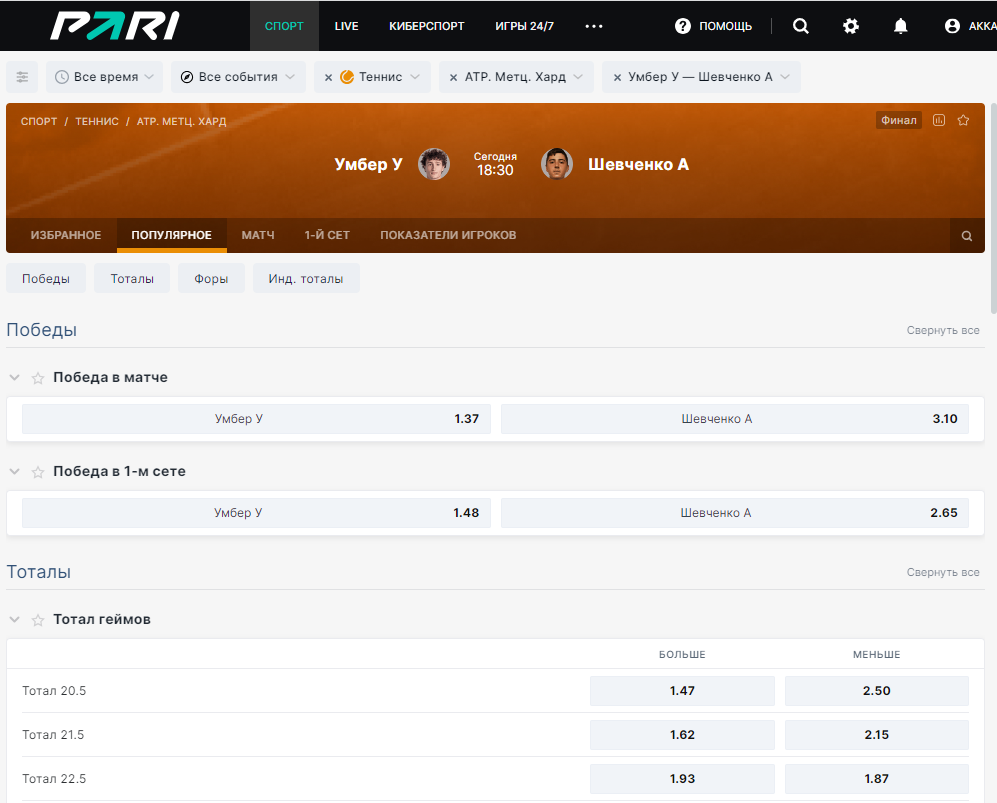Open ИГРЫ 24/7 section
This screenshot has width=997, height=803.
click(x=525, y=26)
